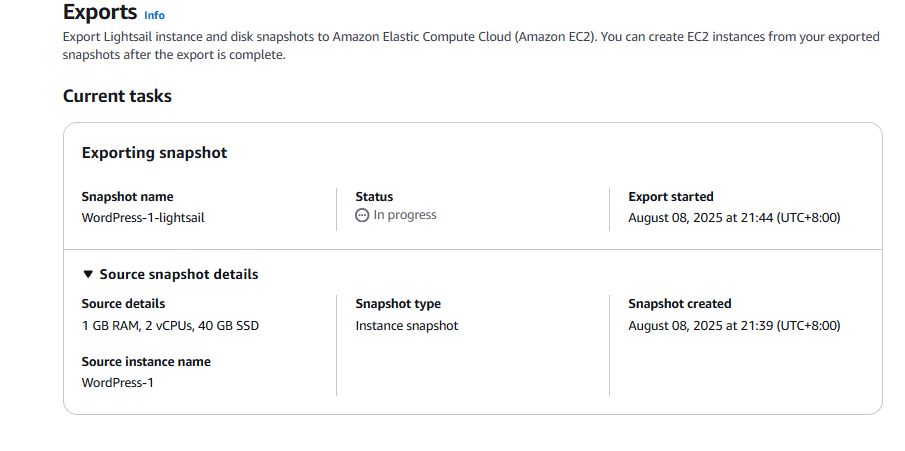Image resolution: width=905 pixels, height=451 pixels.
Task: Click the Export started label
Action: (x=671, y=197)
